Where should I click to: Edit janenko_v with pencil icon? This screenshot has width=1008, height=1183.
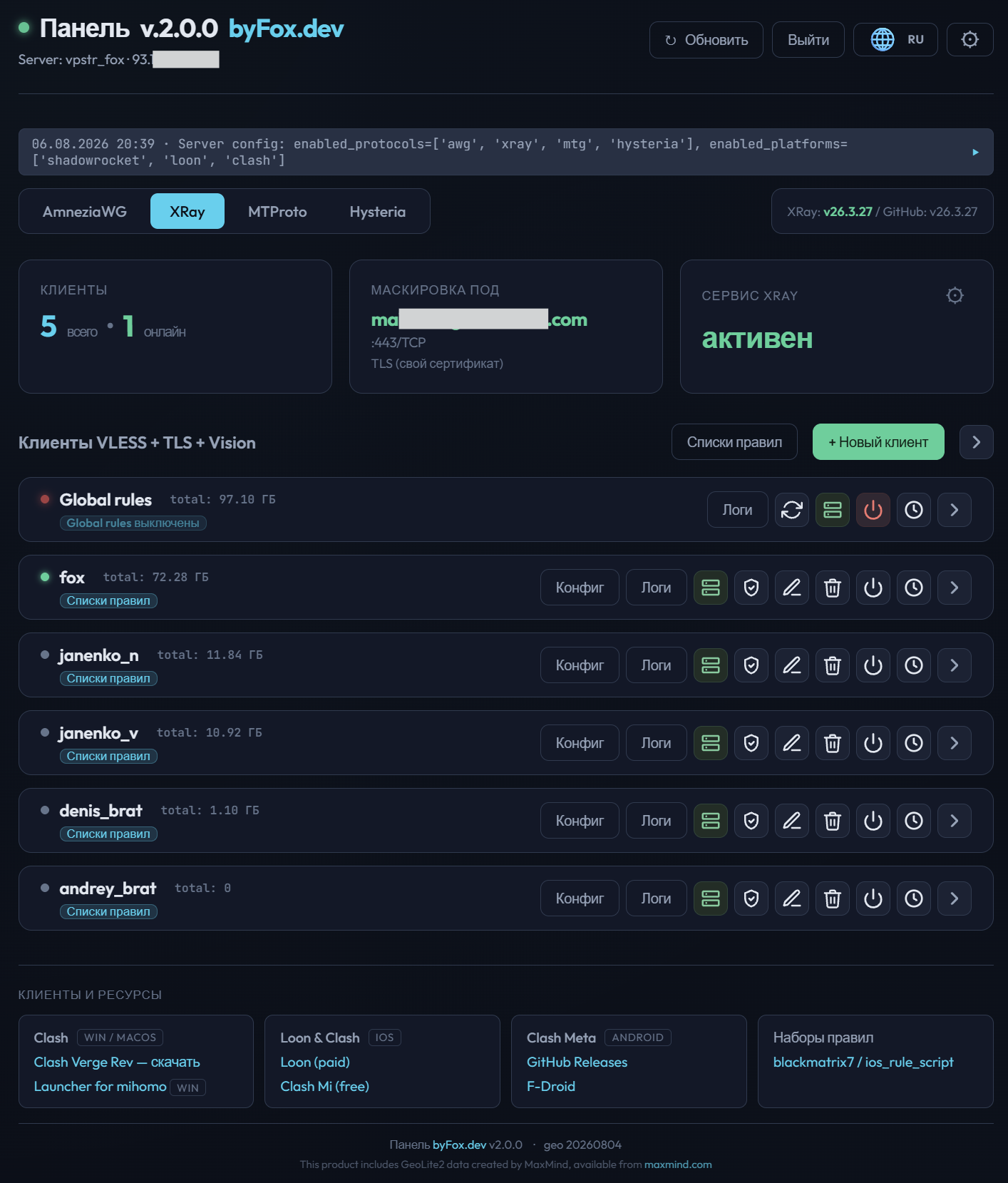792,743
